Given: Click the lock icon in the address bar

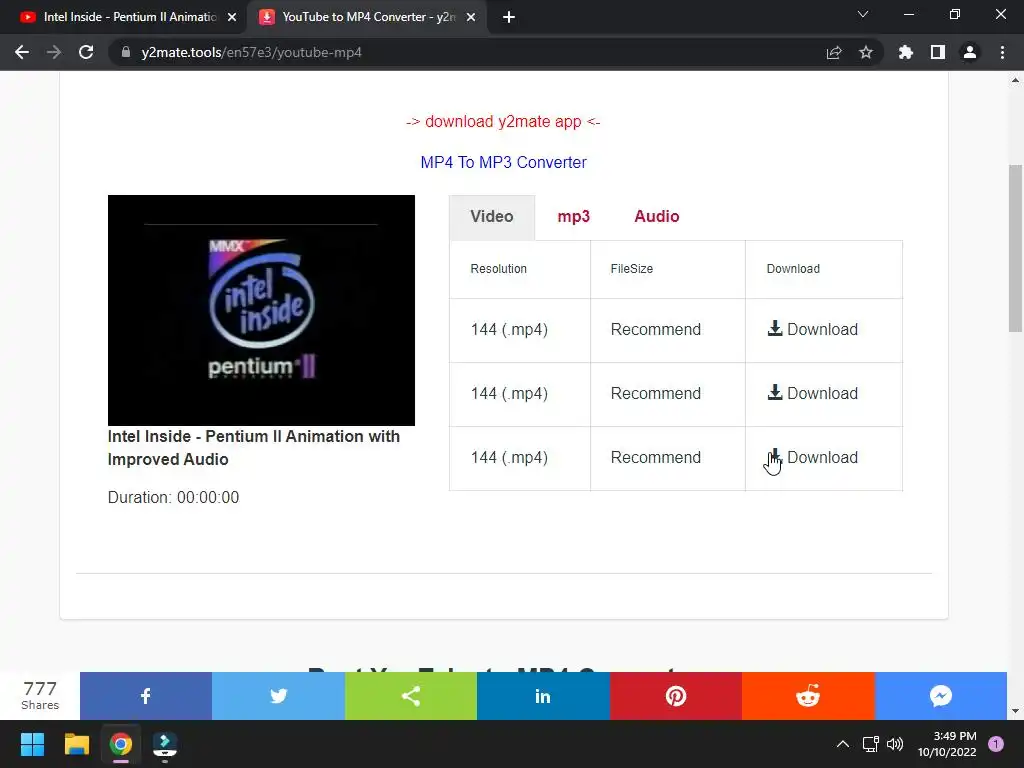Looking at the screenshot, I should (x=125, y=52).
